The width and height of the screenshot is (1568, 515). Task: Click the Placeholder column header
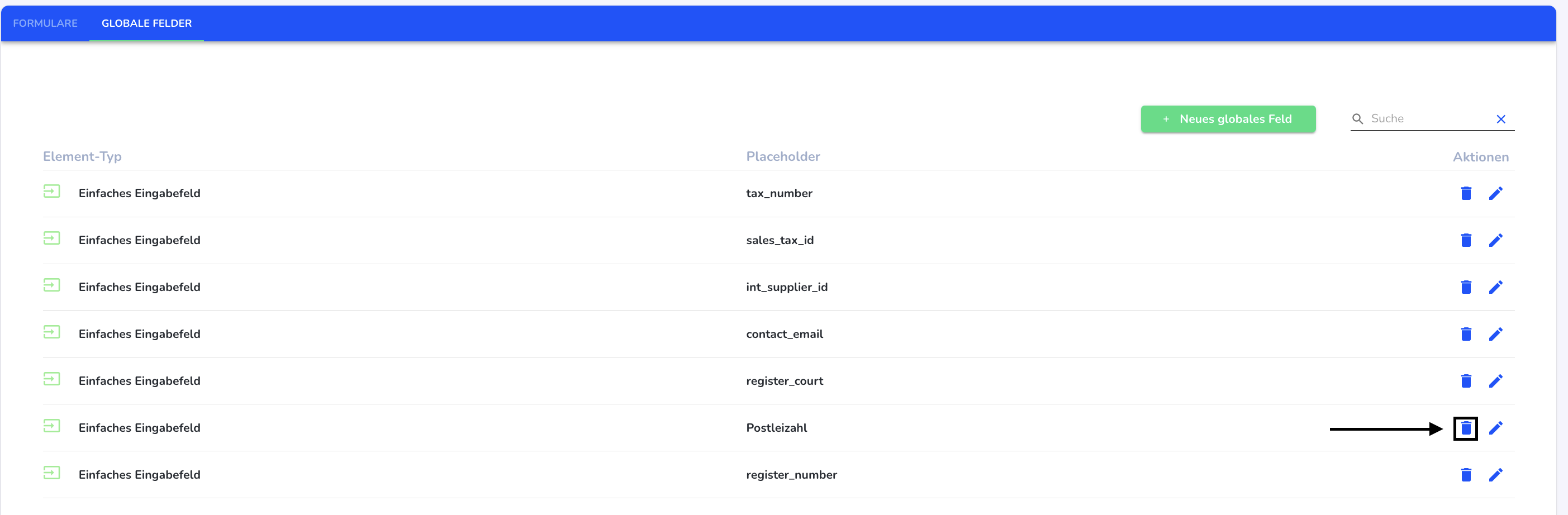783,156
